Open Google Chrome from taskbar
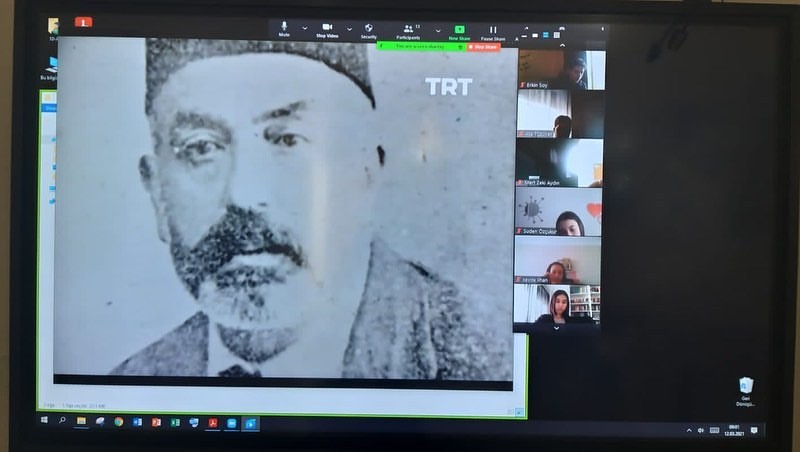Image resolution: width=800 pixels, height=452 pixels. coord(119,421)
